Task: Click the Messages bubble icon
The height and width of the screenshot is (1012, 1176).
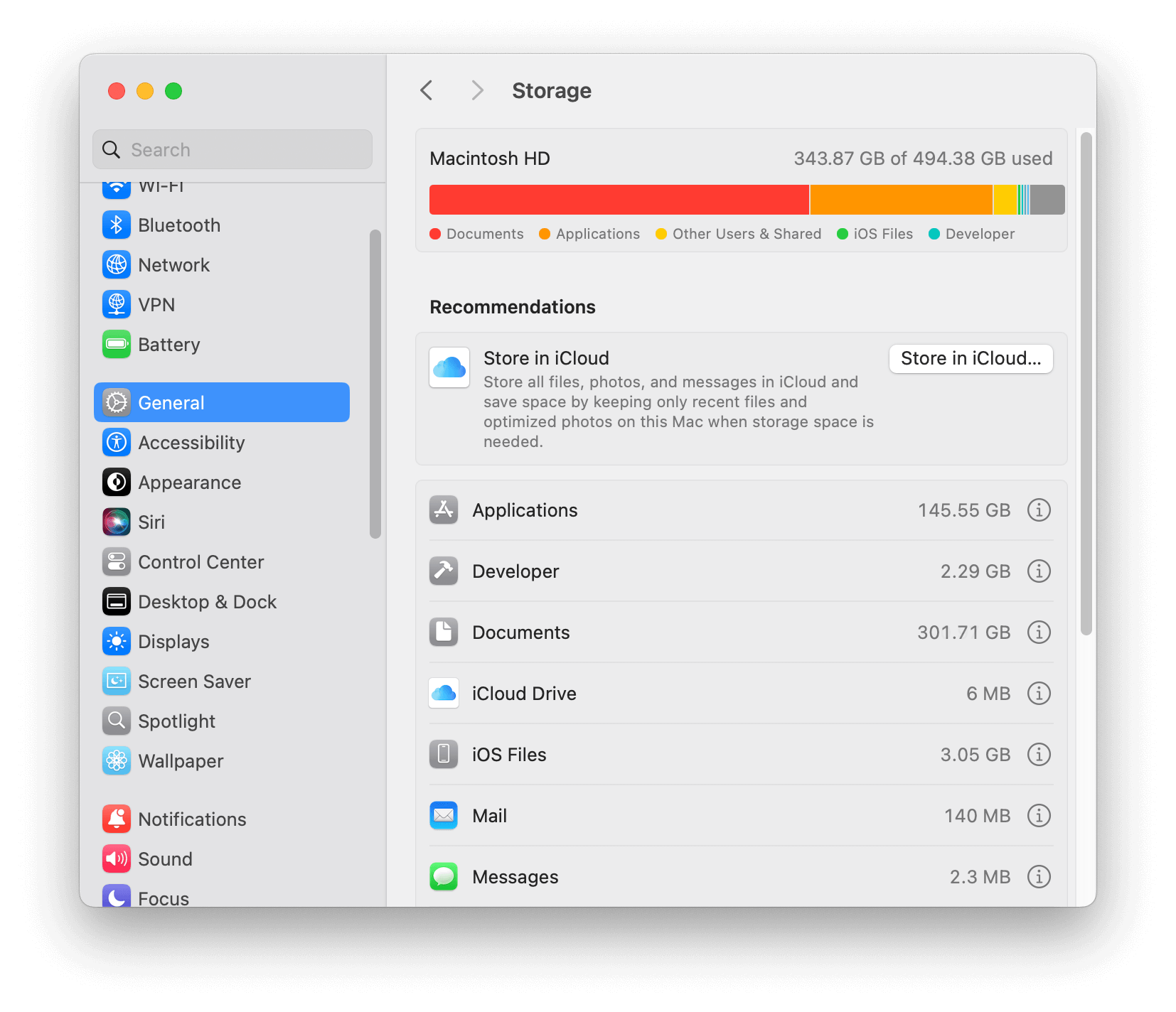Action: click(x=444, y=877)
